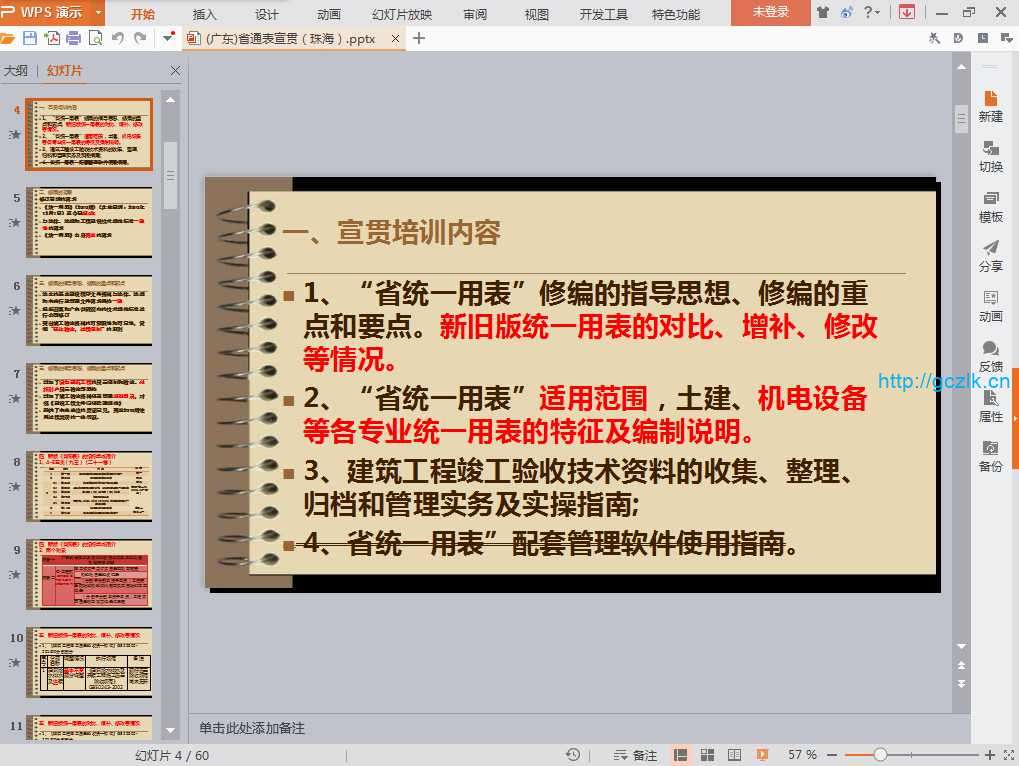Viewport: 1019px width, 766px height.
Task: Toggle the 备注 notes pane in status bar
Action: (636, 755)
